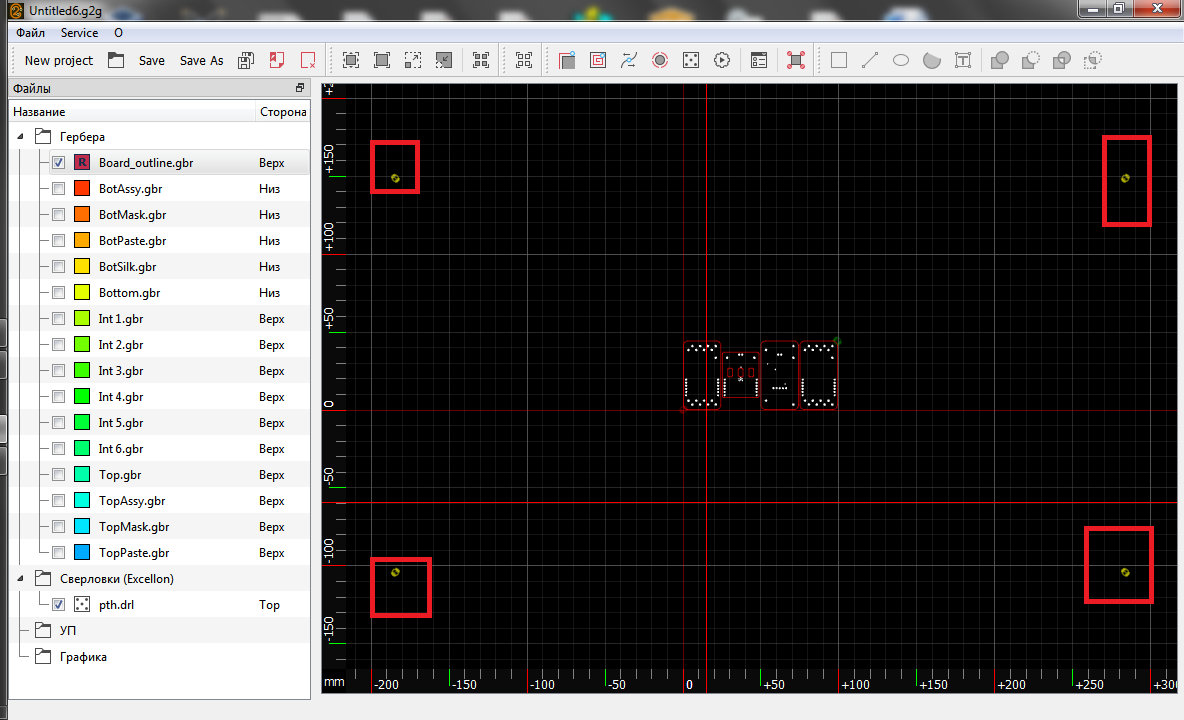Click the intersect shapes boolean icon
This screenshot has height=720, width=1184.
pyautogui.click(x=1062, y=60)
